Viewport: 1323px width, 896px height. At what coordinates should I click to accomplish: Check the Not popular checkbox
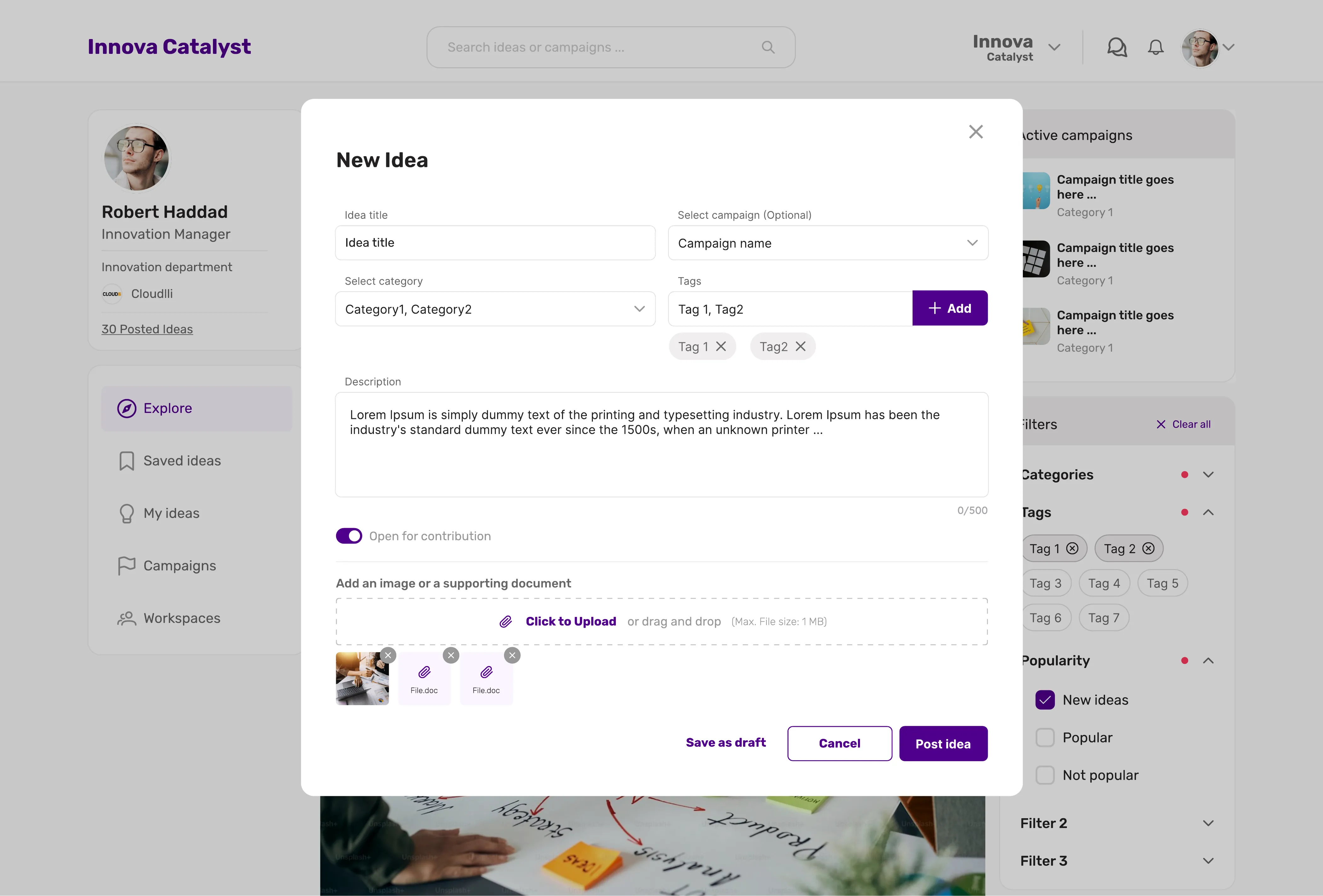pyautogui.click(x=1045, y=775)
